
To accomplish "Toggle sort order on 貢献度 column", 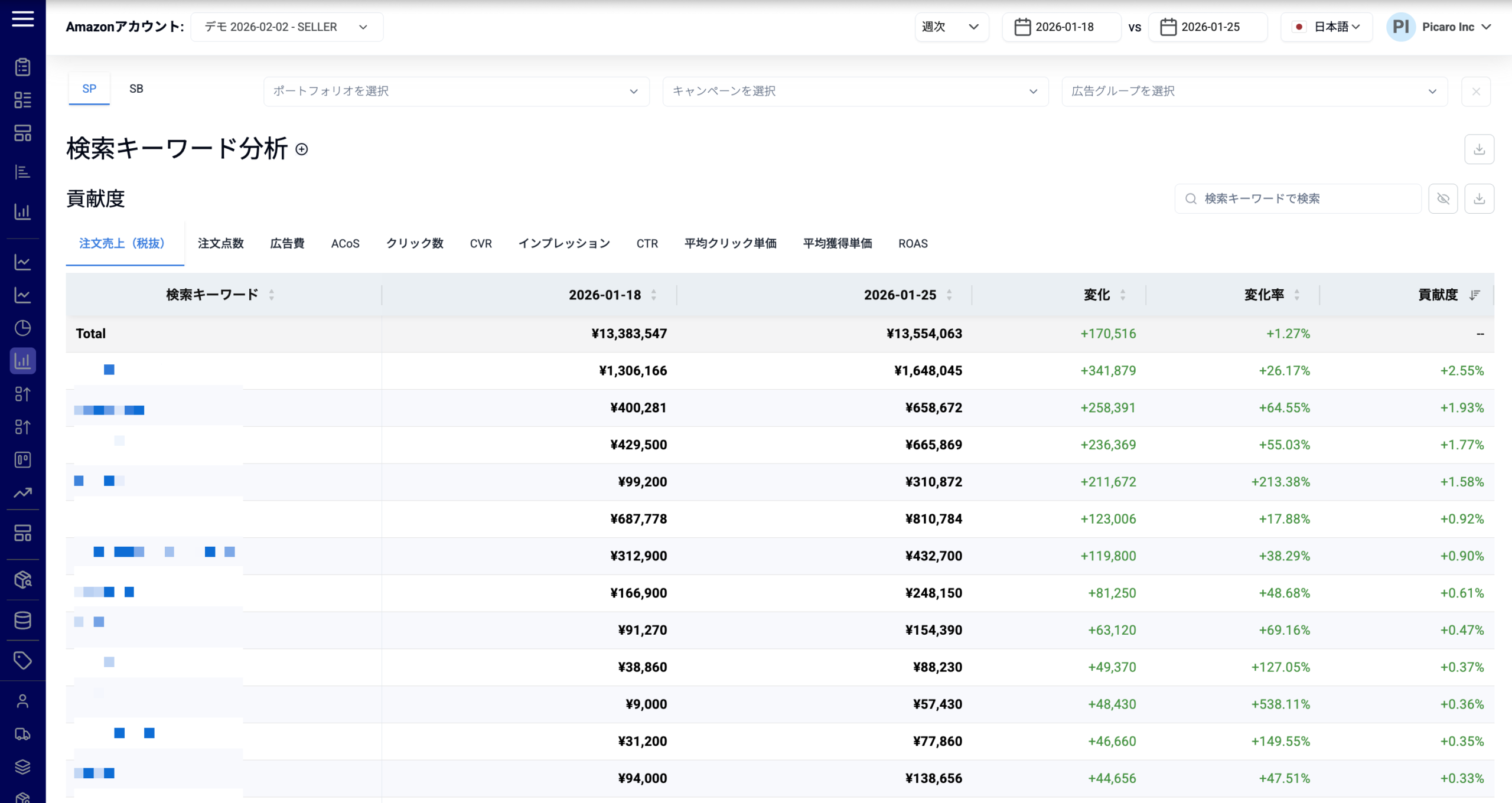I will [x=1474, y=295].
